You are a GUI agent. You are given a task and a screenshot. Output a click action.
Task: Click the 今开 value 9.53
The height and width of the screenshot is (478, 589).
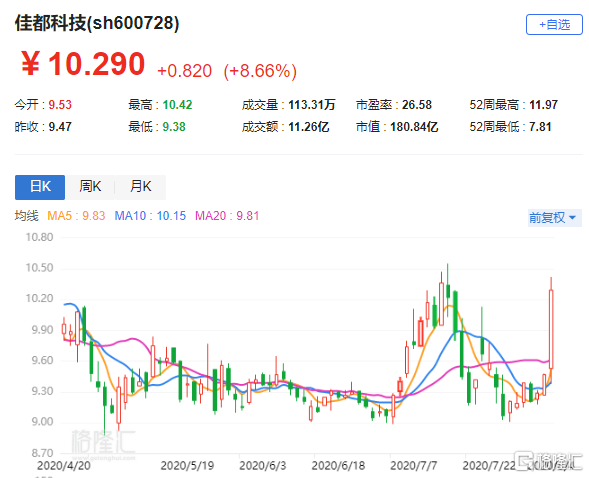(x=60, y=105)
